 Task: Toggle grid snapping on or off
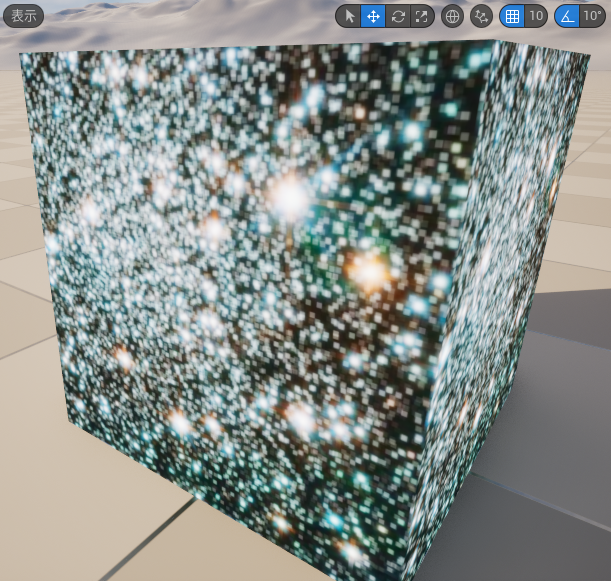[512, 16]
